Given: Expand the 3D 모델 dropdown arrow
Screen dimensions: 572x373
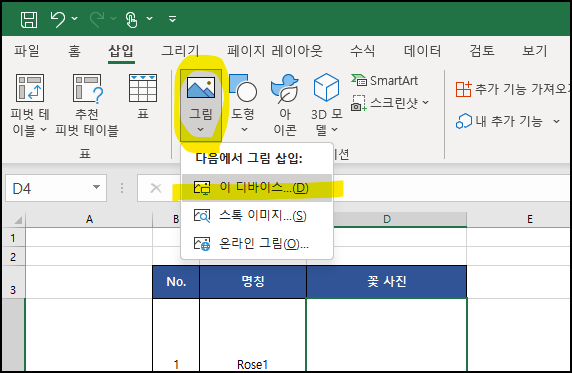Looking at the screenshot, I should click(335, 129).
